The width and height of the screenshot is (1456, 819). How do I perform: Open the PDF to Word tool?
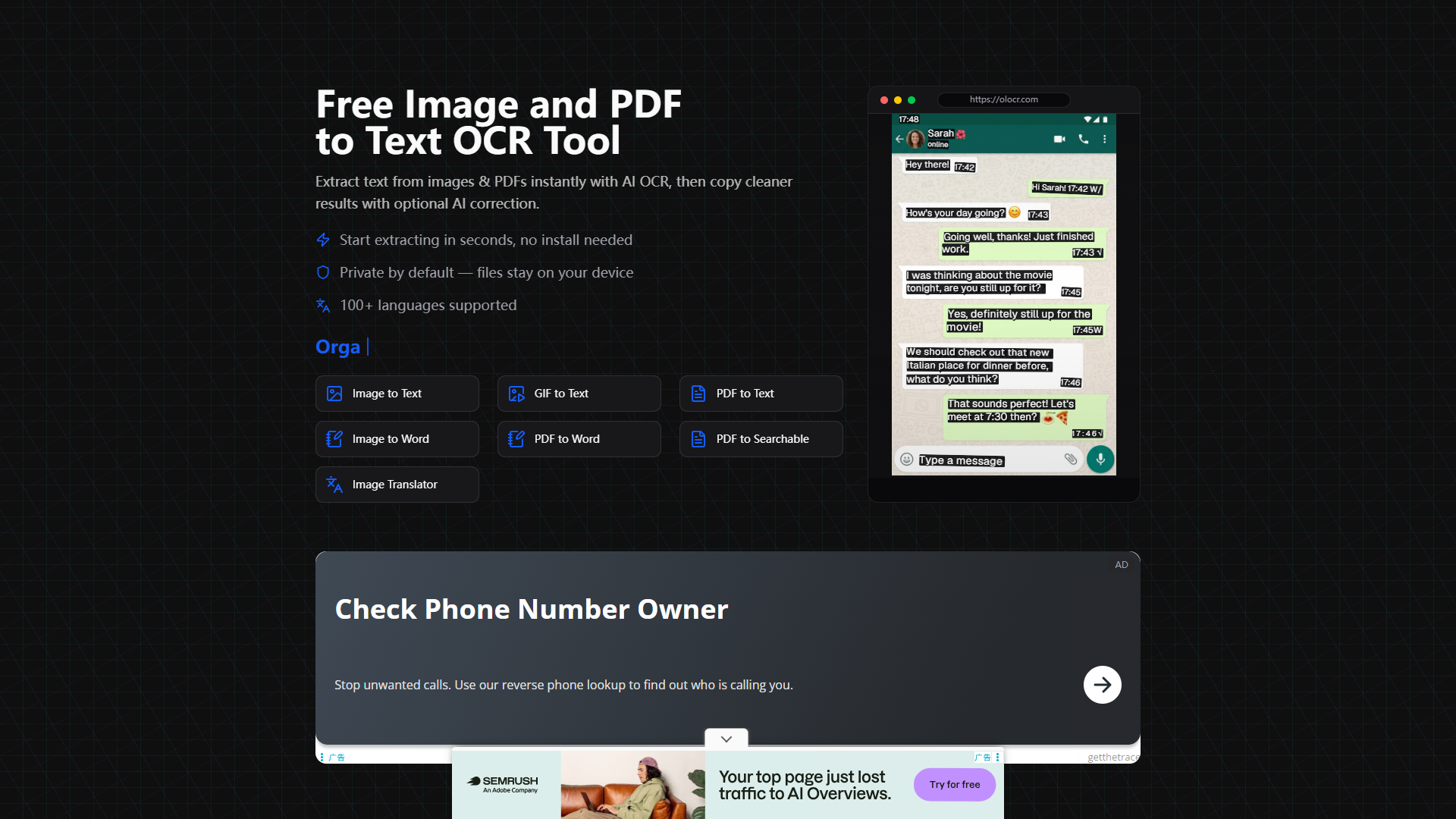(579, 439)
